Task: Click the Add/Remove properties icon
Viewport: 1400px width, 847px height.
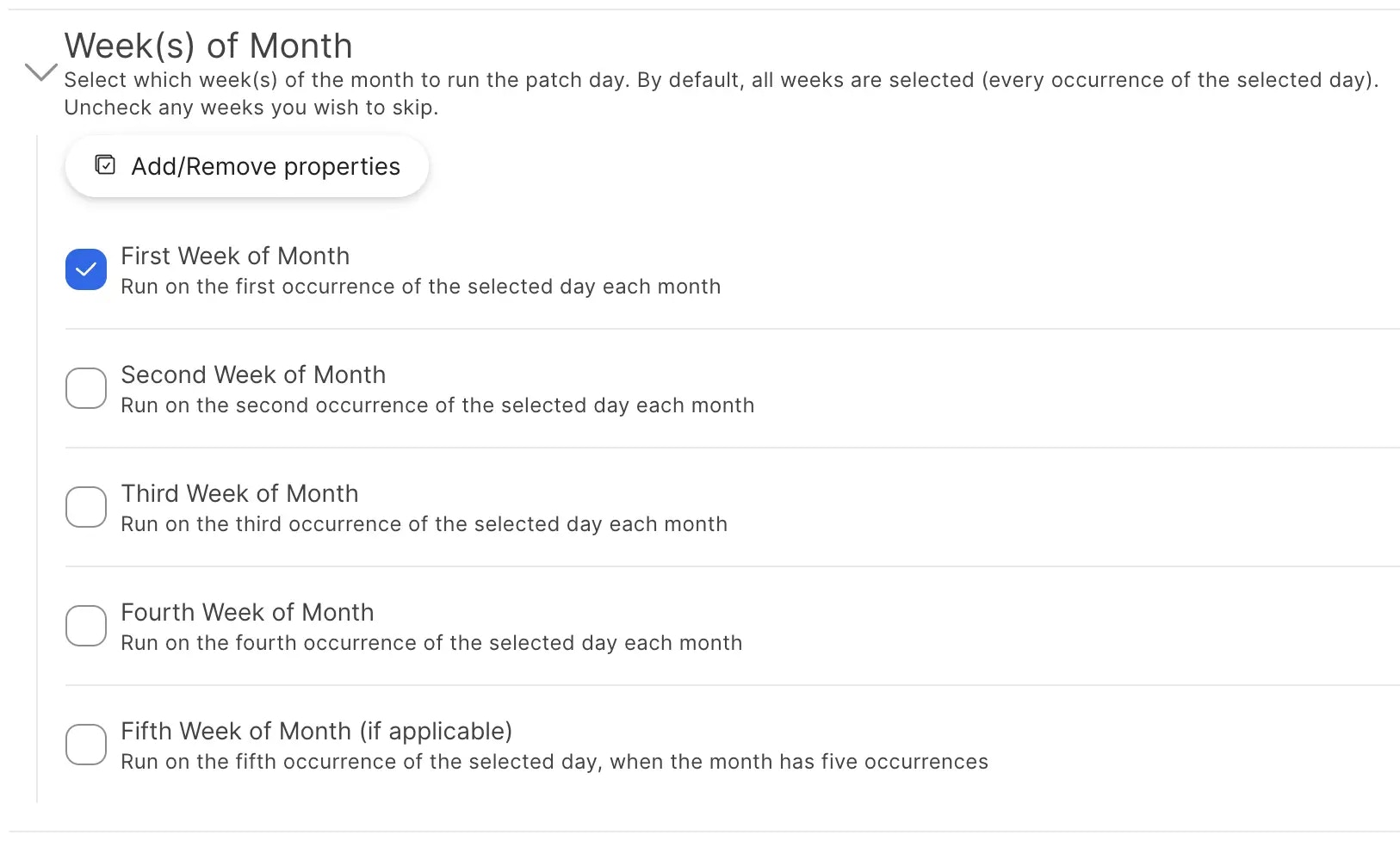Action: 104,164
